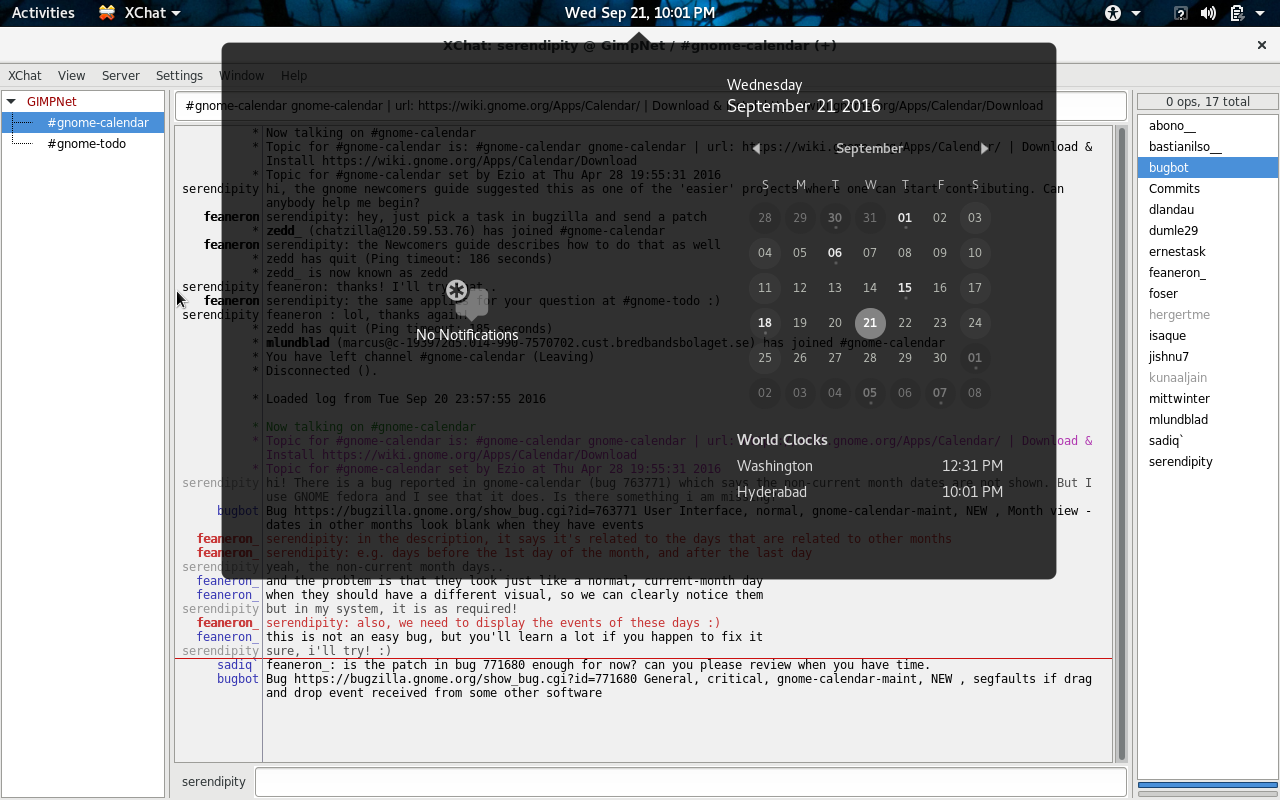The width and height of the screenshot is (1280, 800).
Task: Select the GIMPNet server entry
Action: (x=52, y=101)
